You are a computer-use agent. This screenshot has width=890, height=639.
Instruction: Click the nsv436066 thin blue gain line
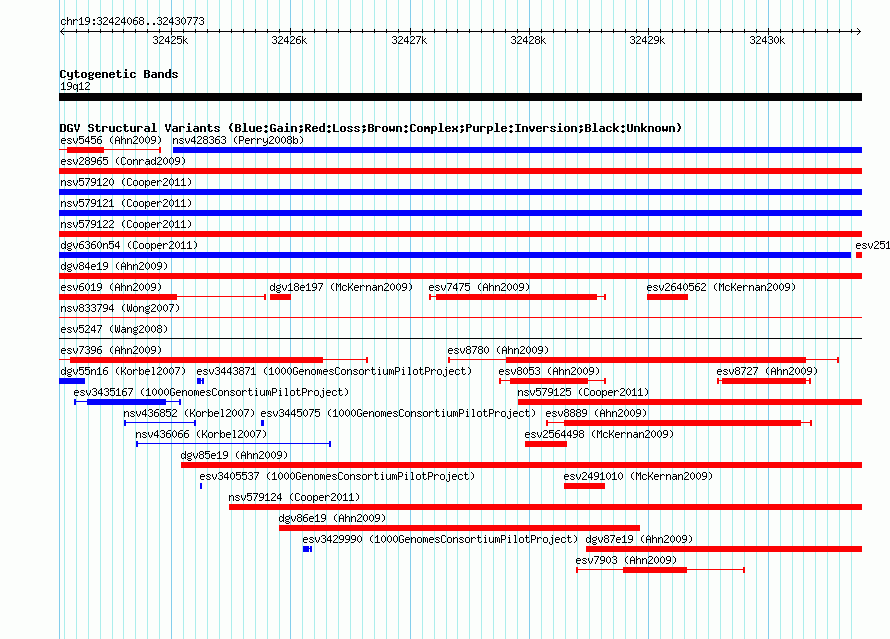pyautogui.click(x=233, y=444)
